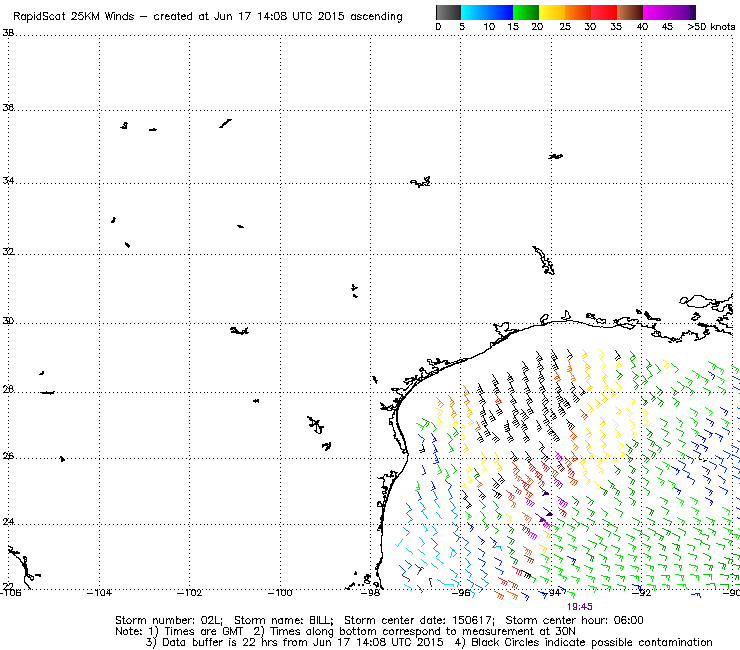
Task: Pick the brown 35-40 knots legend swatch
Action: [630, 12]
